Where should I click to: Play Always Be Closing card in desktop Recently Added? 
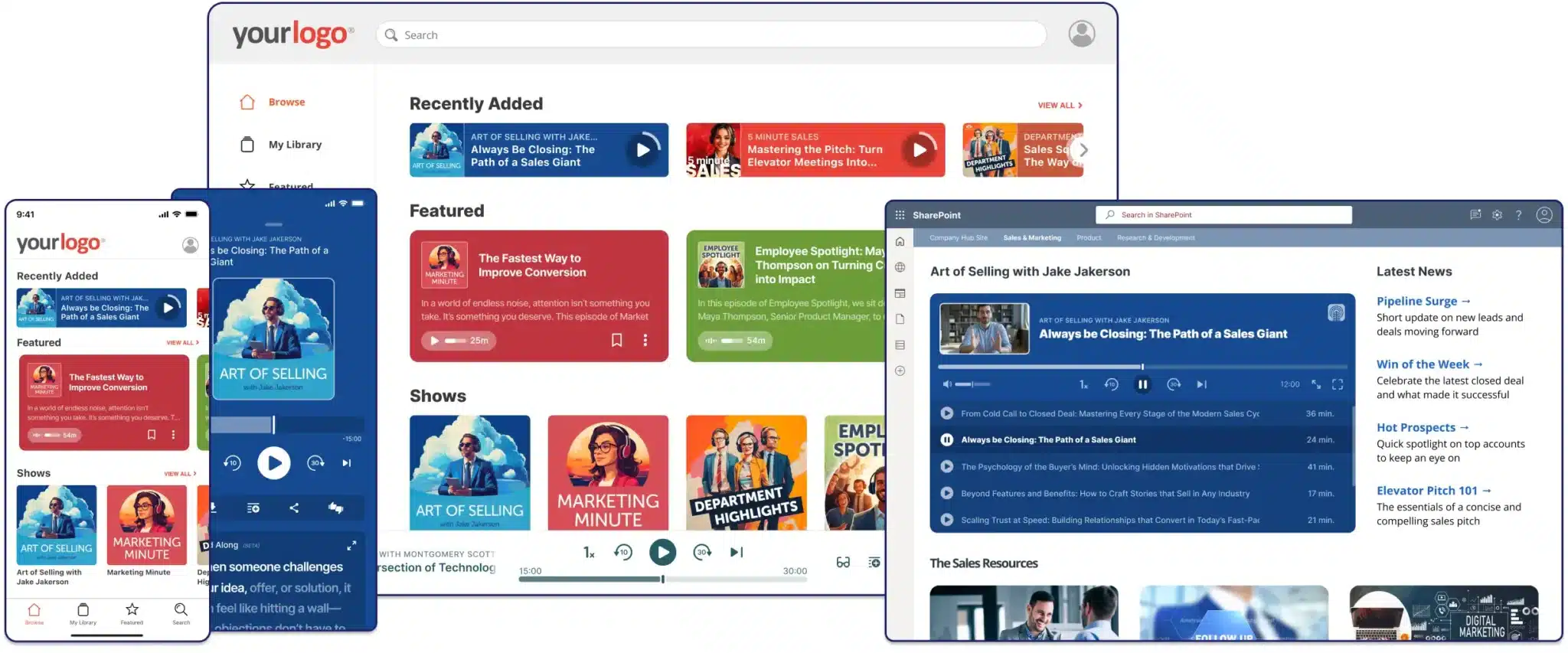[643, 150]
